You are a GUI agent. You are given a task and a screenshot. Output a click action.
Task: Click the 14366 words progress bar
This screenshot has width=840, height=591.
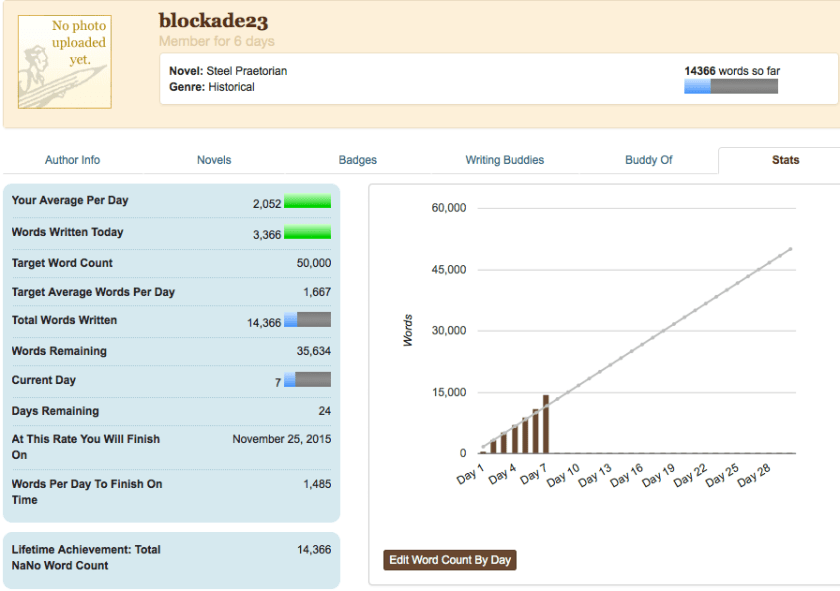click(730, 86)
